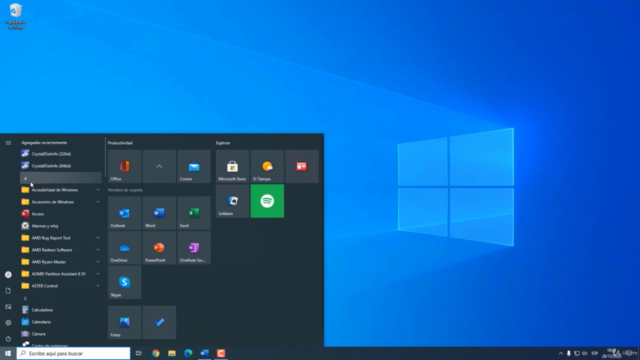Open the orange Camtasia taskbar icon

tap(221, 353)
